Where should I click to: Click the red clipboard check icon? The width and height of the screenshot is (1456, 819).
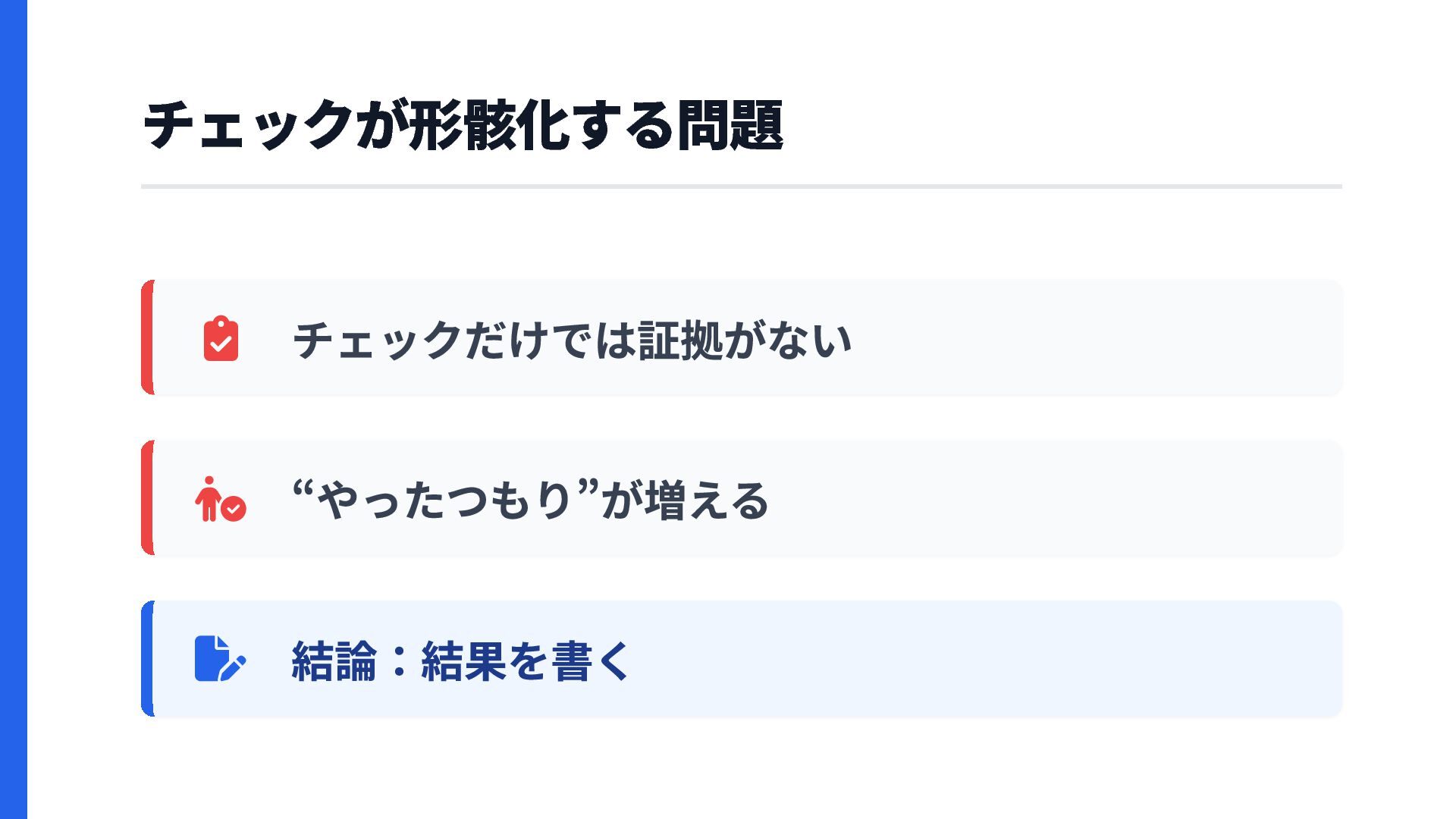coord(221,338)
